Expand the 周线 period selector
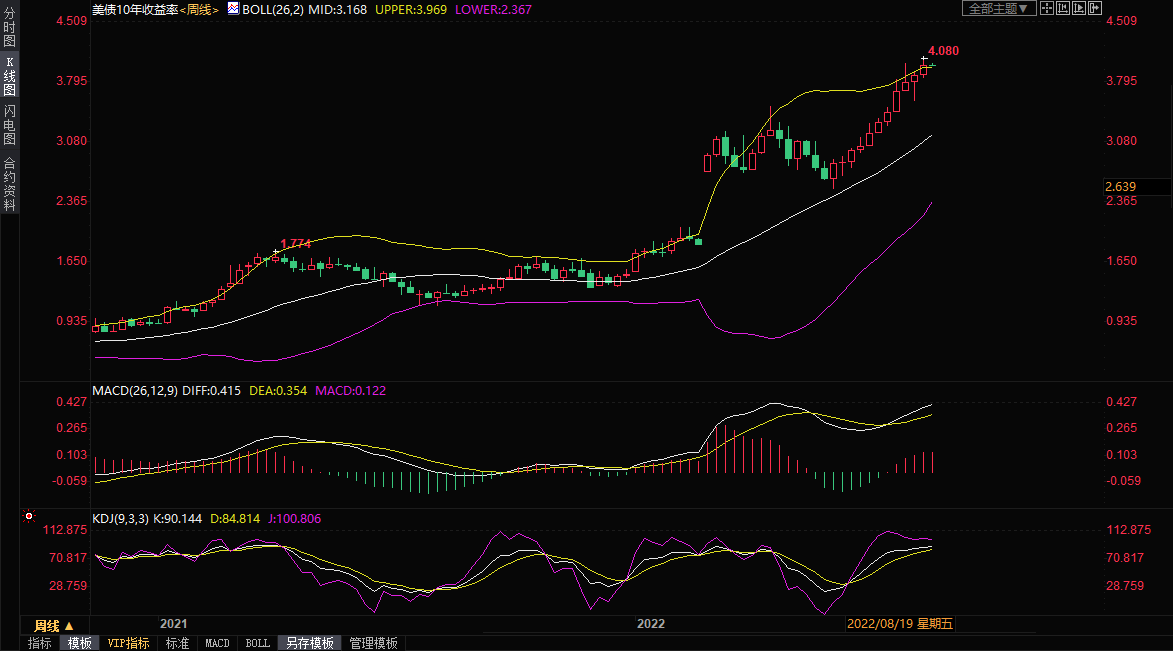Screen dimensions: 1173x651 (54, 625)
